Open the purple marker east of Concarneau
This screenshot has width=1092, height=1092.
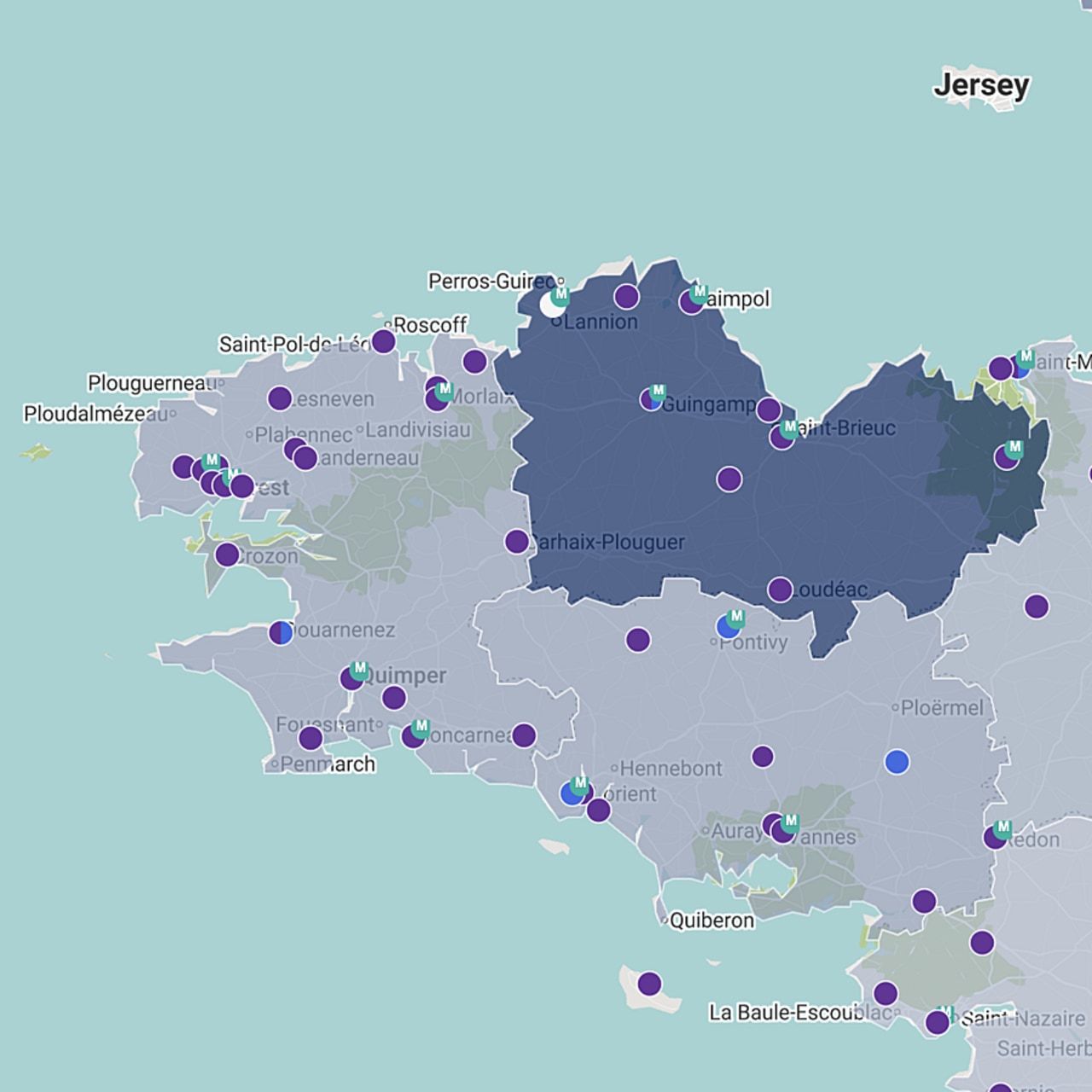[x=524, y=735]
